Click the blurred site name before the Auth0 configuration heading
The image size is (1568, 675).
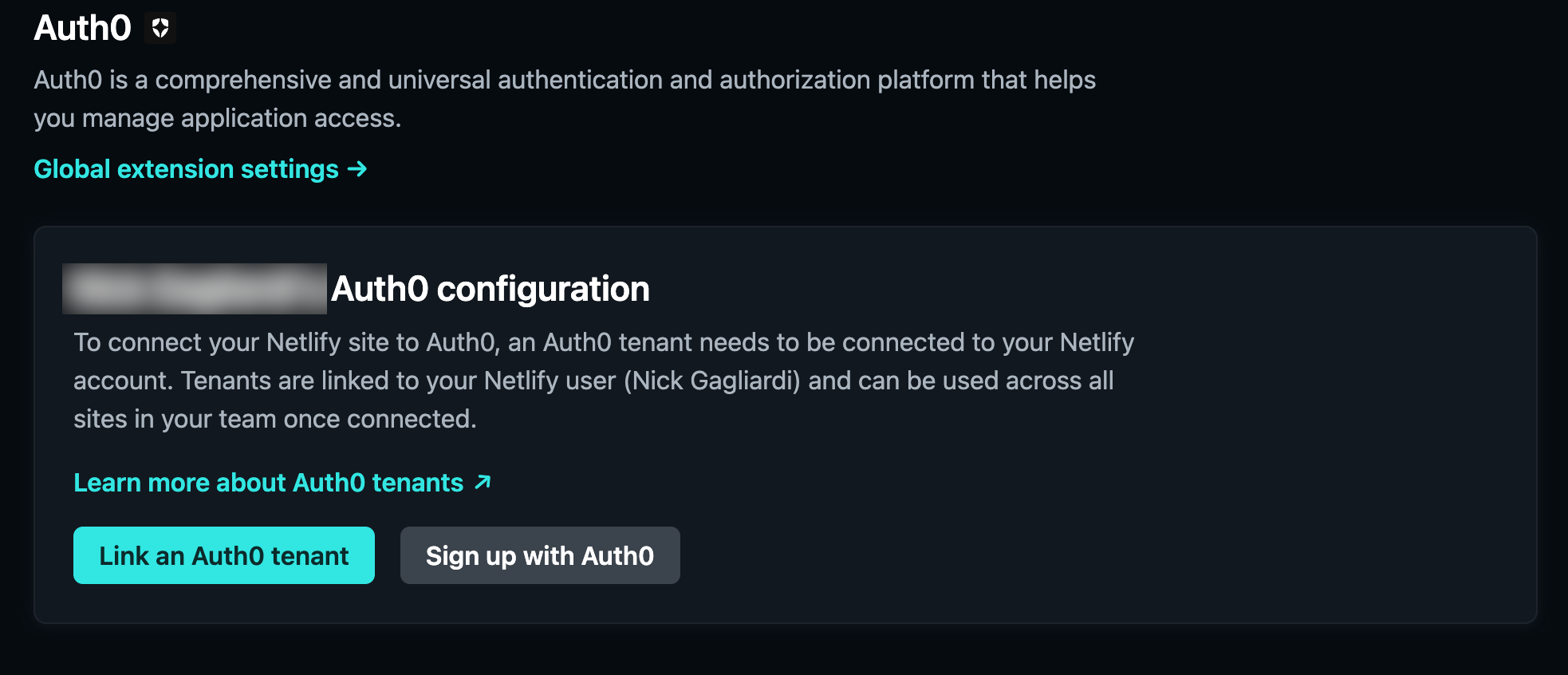(x=195, y=289)
